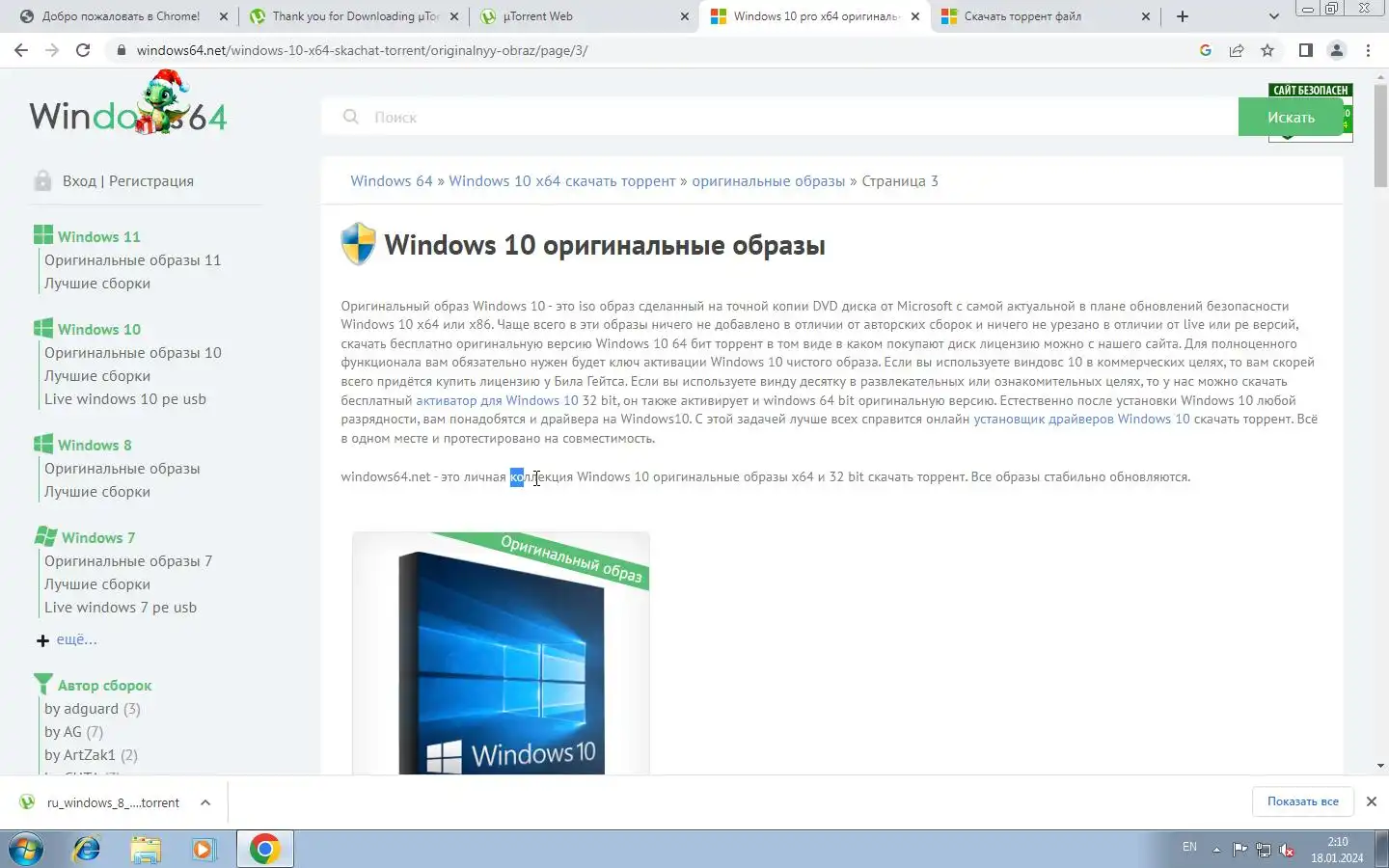Screen dimensions: 1389x868
Task: Show hidden tray icons arrow
Action: tap(1216, 850)
